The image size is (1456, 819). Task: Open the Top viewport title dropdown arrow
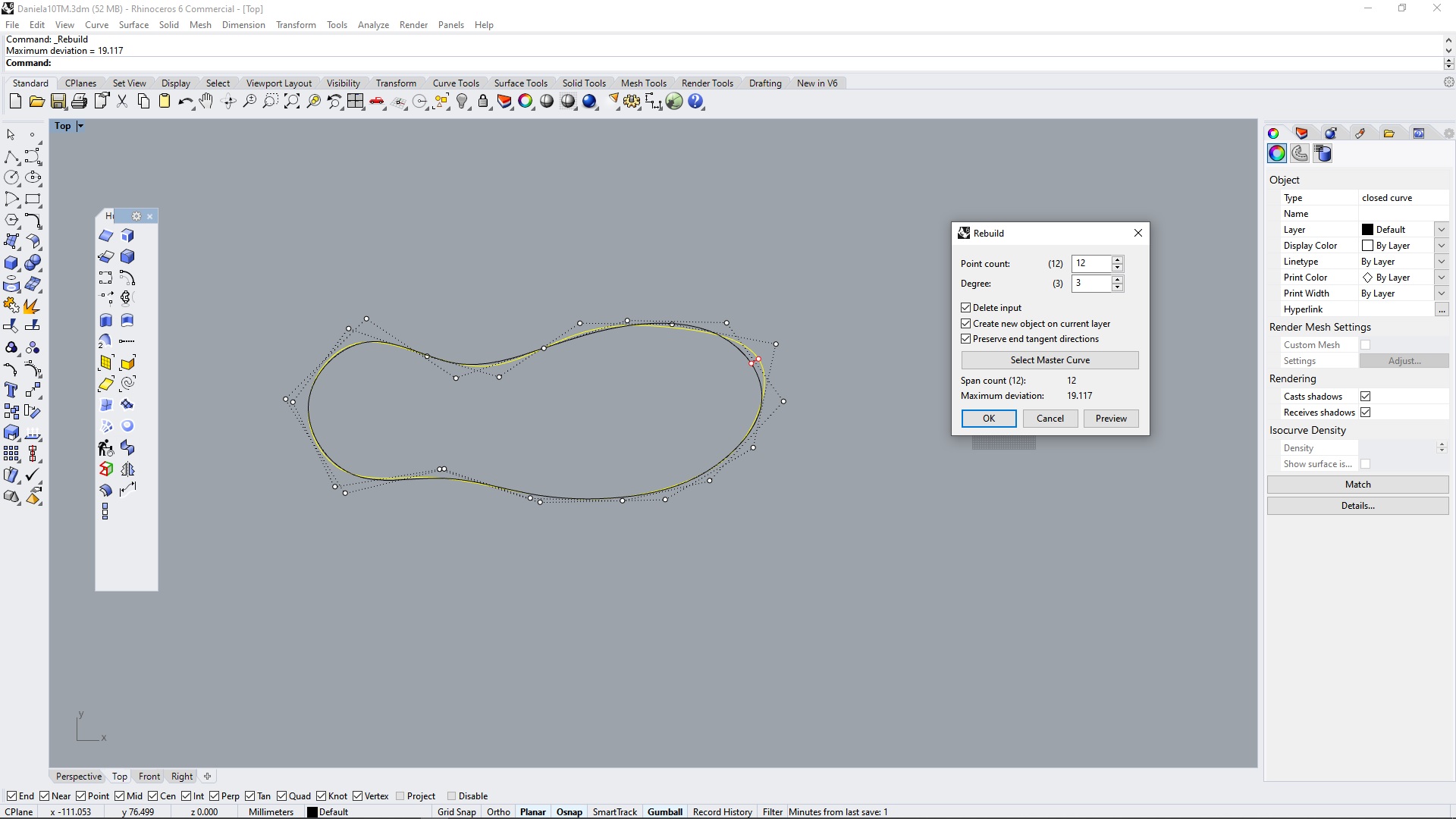click(x=80, y=126)
